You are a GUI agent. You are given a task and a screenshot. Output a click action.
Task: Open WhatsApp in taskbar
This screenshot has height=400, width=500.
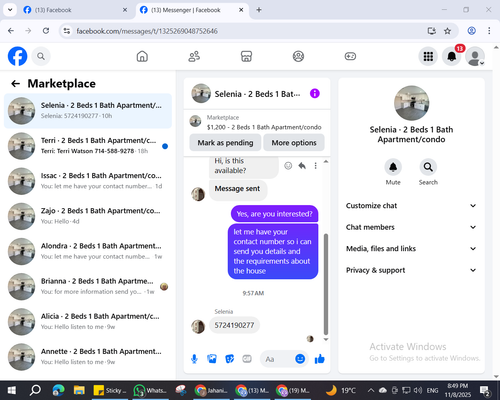[150, 390]
